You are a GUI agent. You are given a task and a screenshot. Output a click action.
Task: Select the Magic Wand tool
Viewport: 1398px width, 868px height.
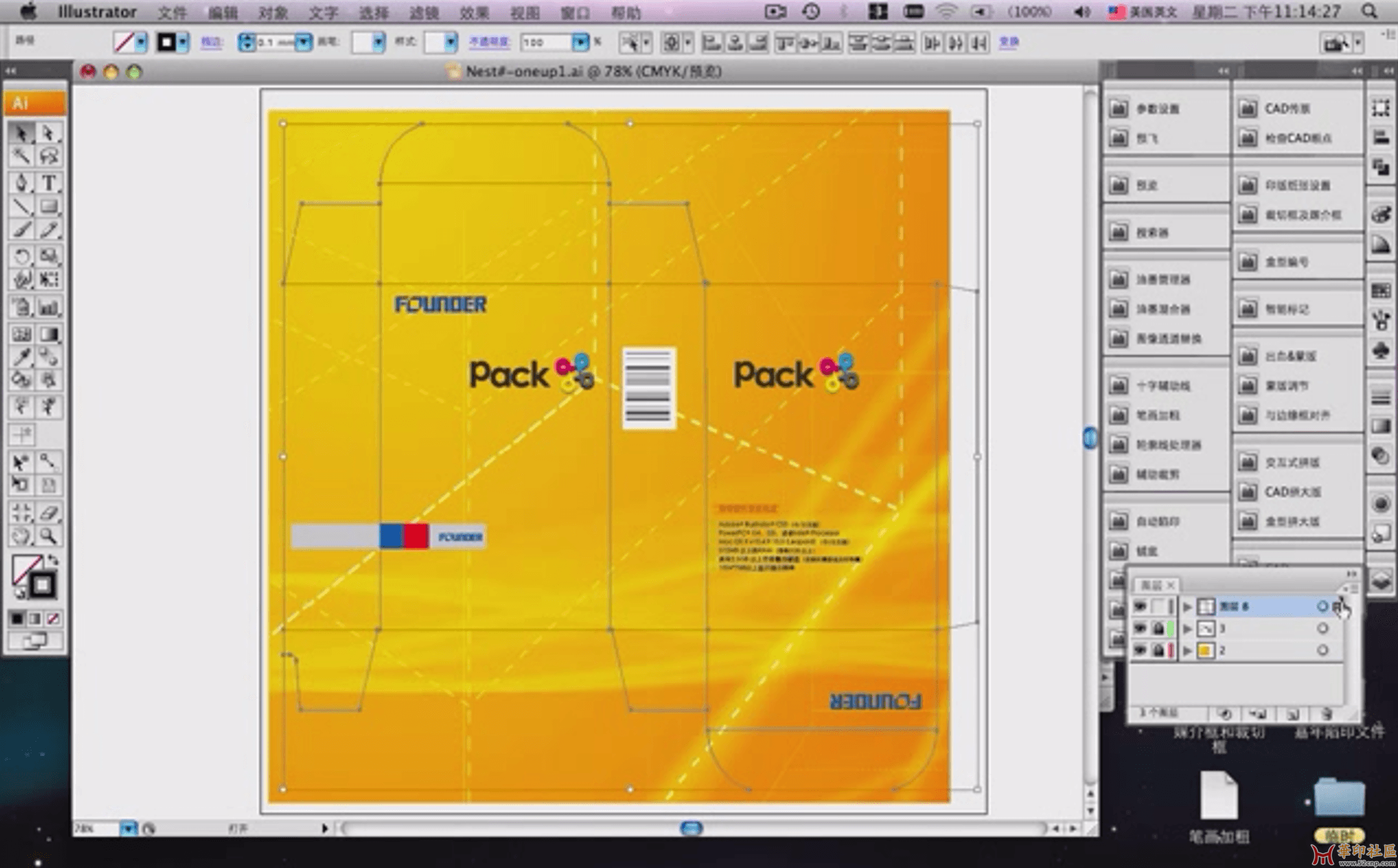pos(21,156)
